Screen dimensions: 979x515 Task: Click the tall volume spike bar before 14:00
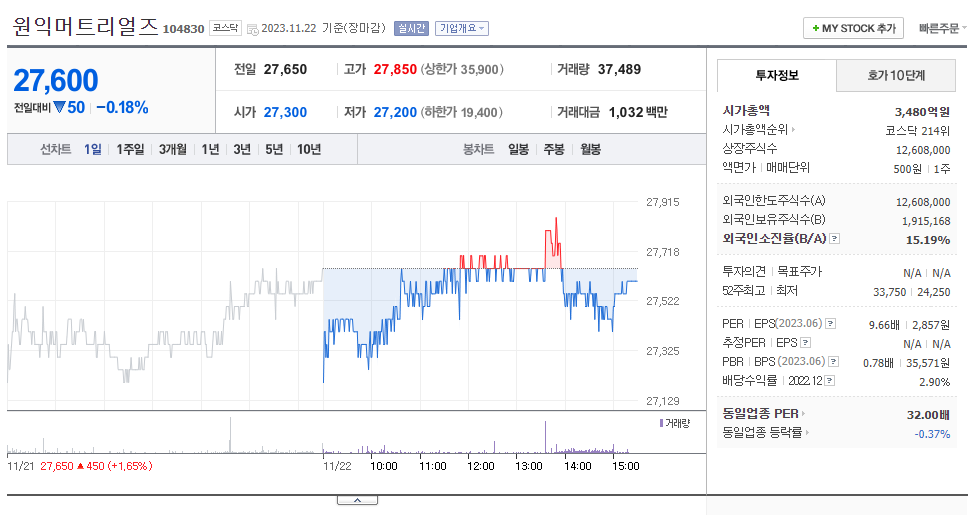pos(546,437)
